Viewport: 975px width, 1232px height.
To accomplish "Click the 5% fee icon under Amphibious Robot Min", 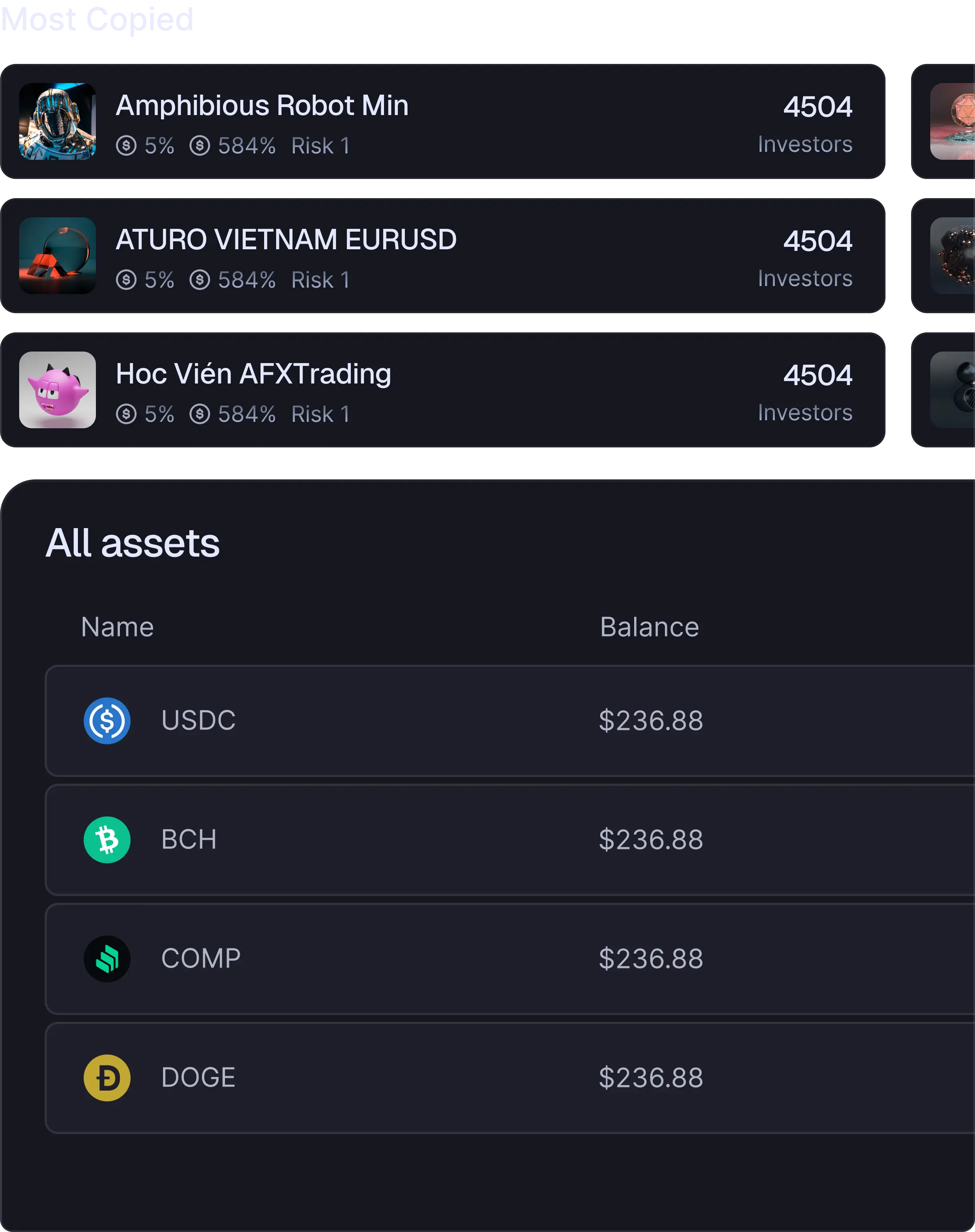I will tap(126, 145).
